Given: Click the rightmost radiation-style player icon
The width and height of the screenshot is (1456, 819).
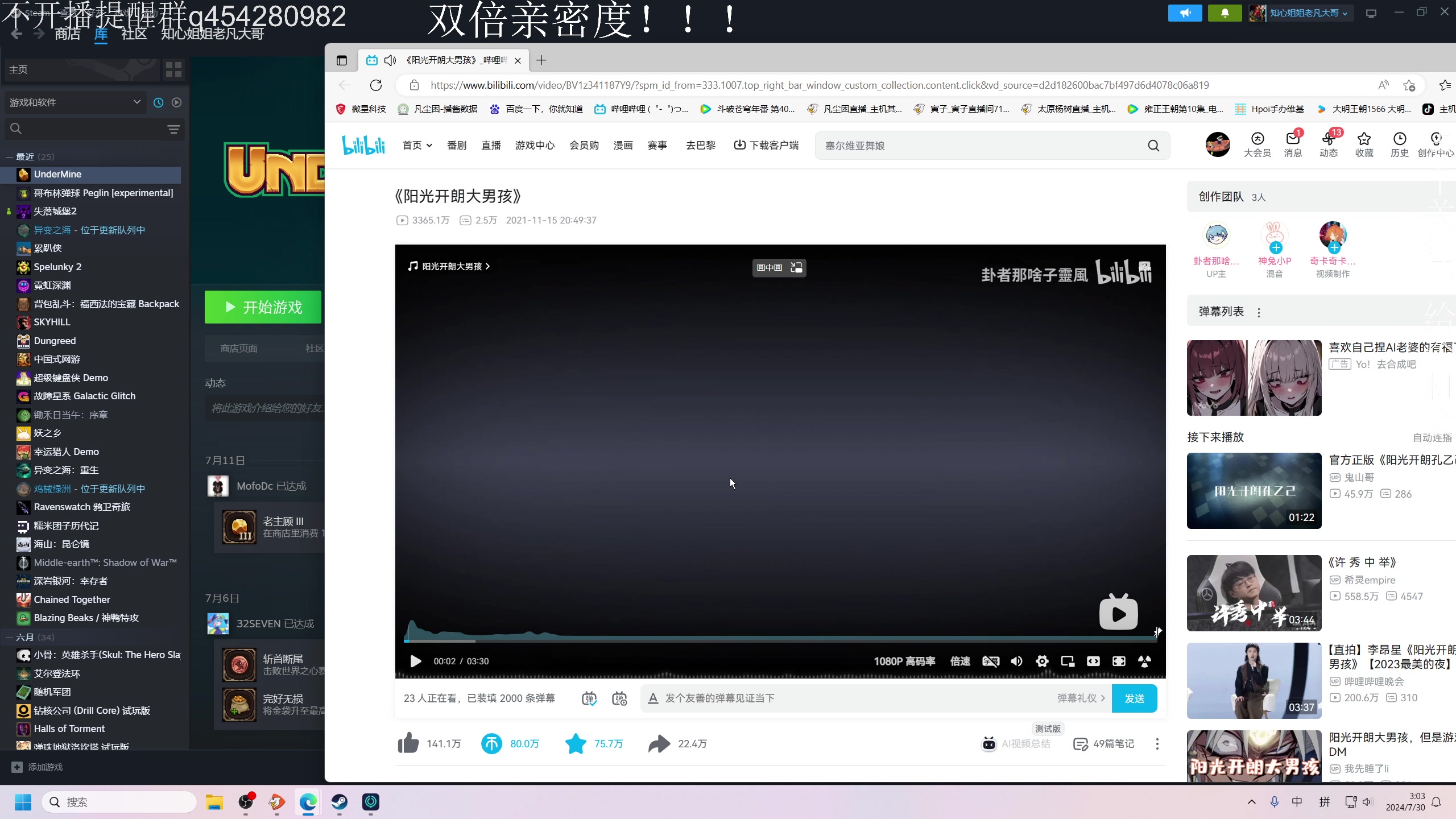Looking at the screenshot, I should pyautogui.click(x=1144, y=661).
